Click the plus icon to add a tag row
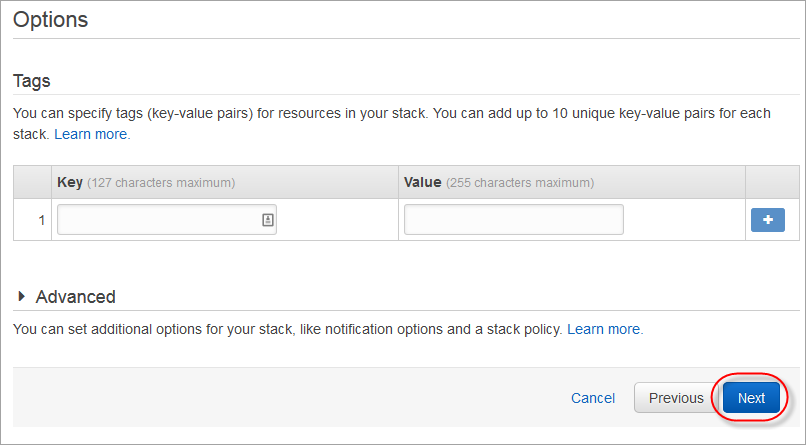 [x=767, y=220]
